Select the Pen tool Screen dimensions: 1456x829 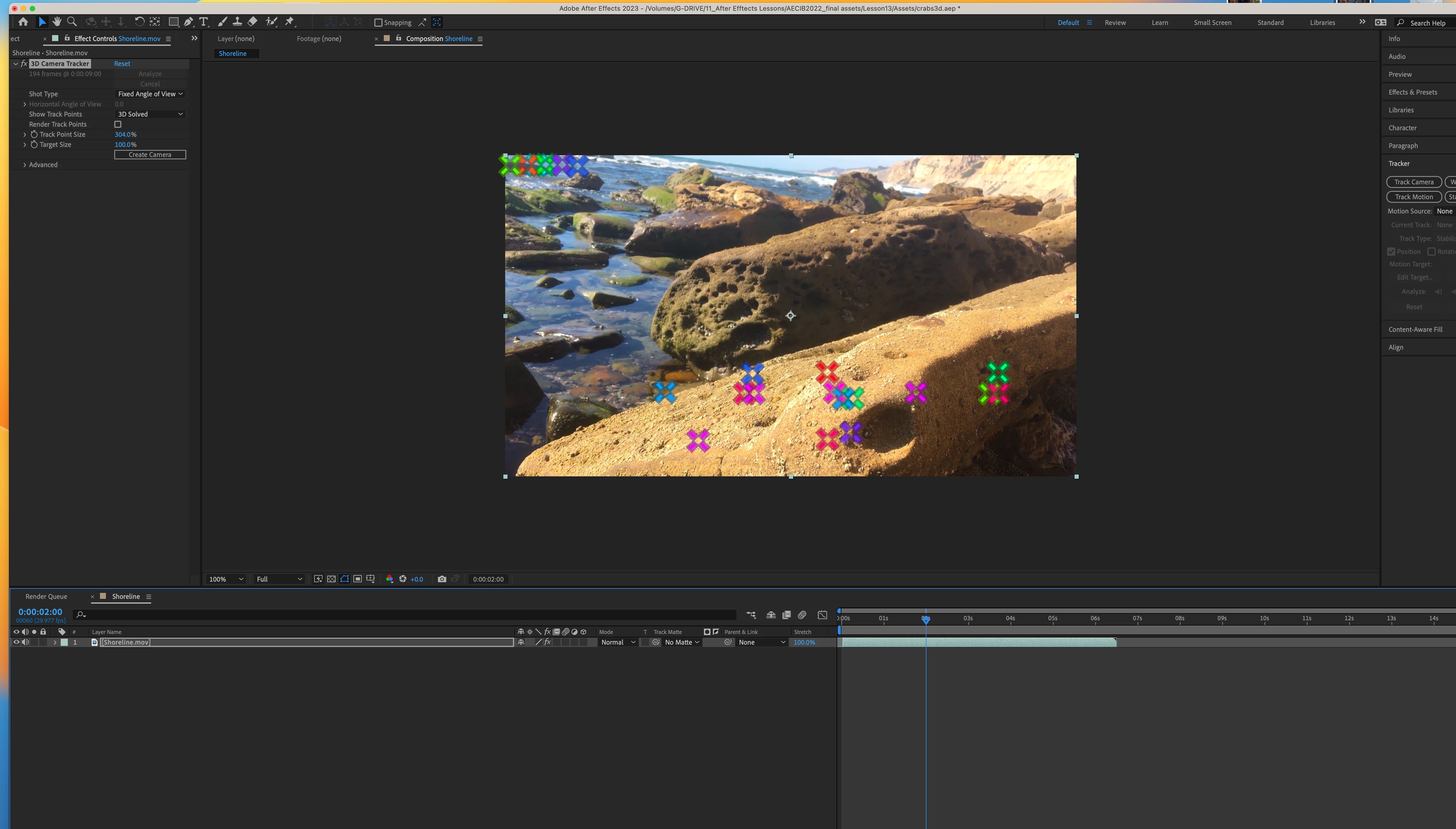pos(189,22)
